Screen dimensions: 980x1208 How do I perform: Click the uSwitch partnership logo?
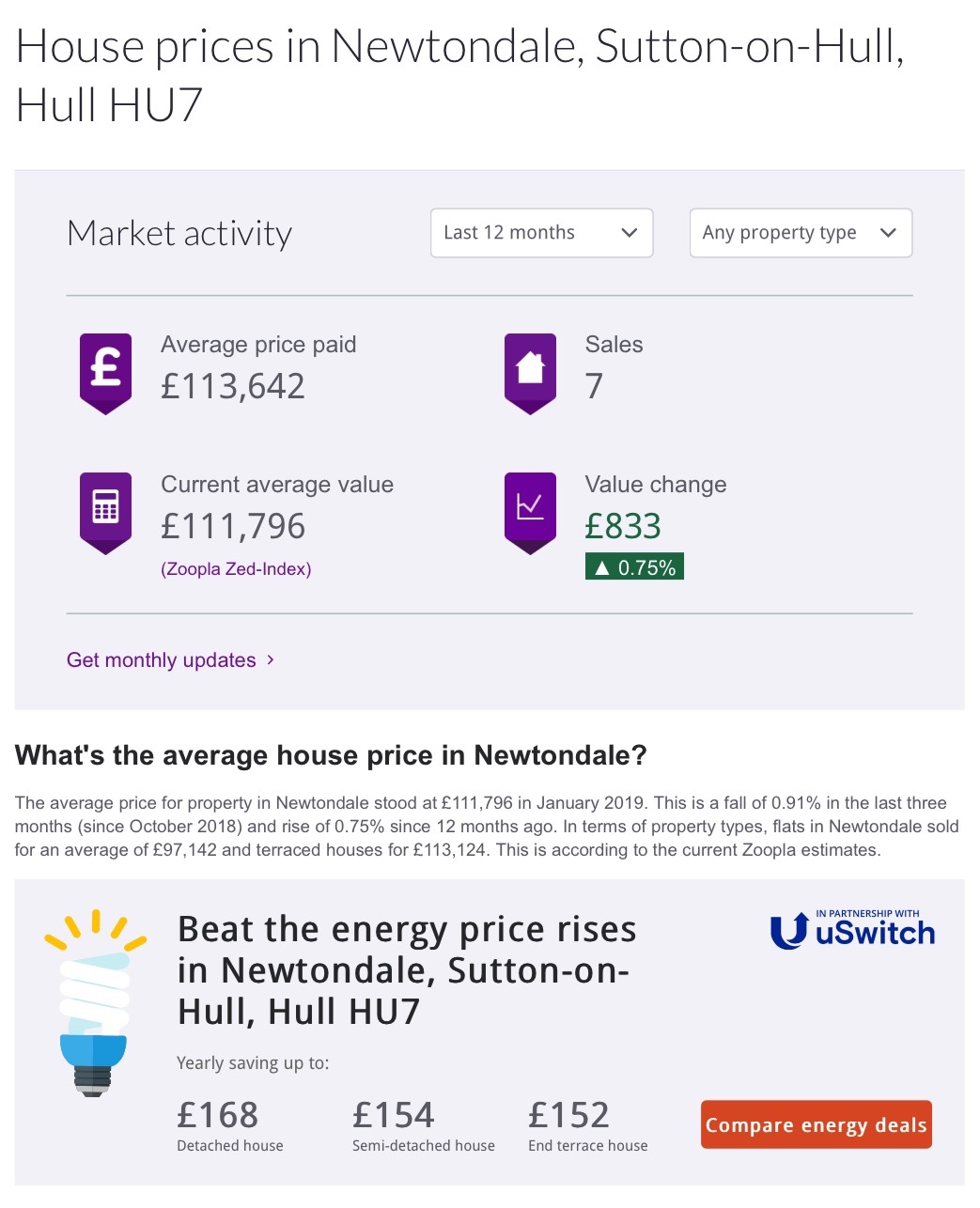(x=852, y=930)
